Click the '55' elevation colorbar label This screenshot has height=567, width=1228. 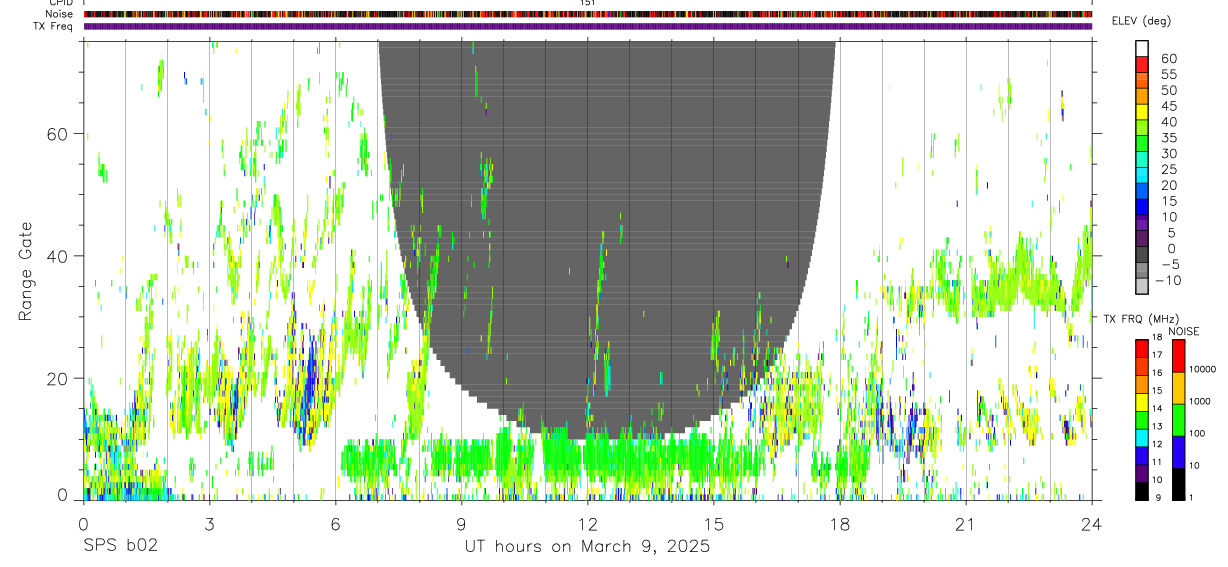pos(1168,74)
